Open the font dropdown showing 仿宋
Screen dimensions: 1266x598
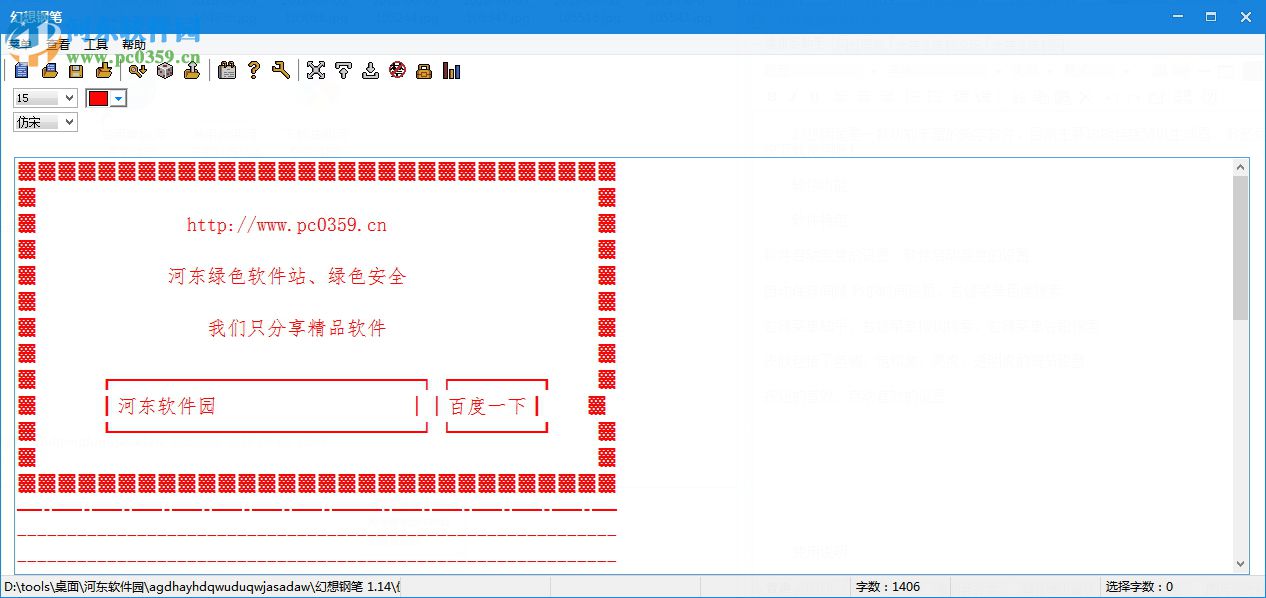pos(45,122)
